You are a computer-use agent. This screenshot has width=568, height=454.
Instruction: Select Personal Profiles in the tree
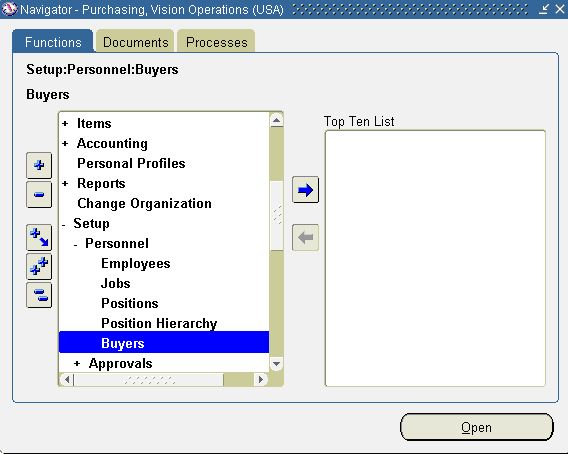131,163
